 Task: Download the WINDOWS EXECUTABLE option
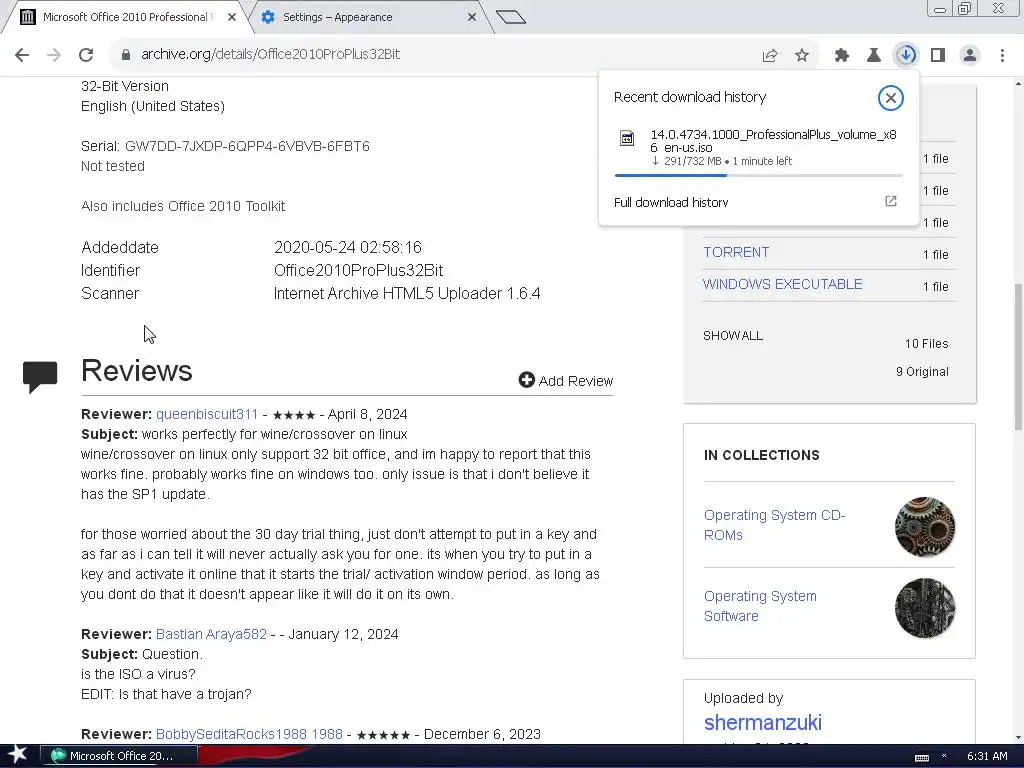(x=782, y=285)
